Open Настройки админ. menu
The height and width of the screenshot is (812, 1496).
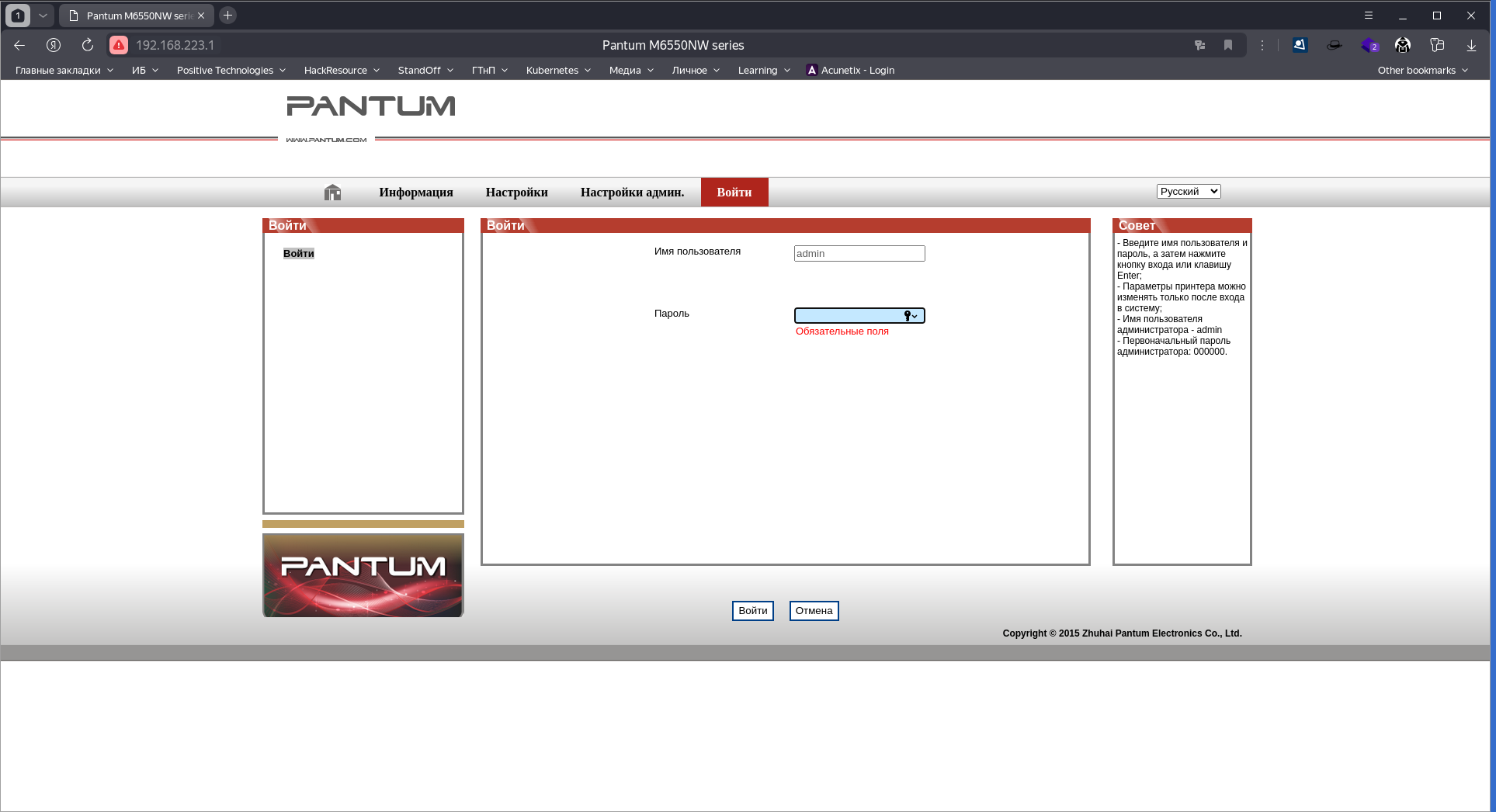(x=633, y=193)
